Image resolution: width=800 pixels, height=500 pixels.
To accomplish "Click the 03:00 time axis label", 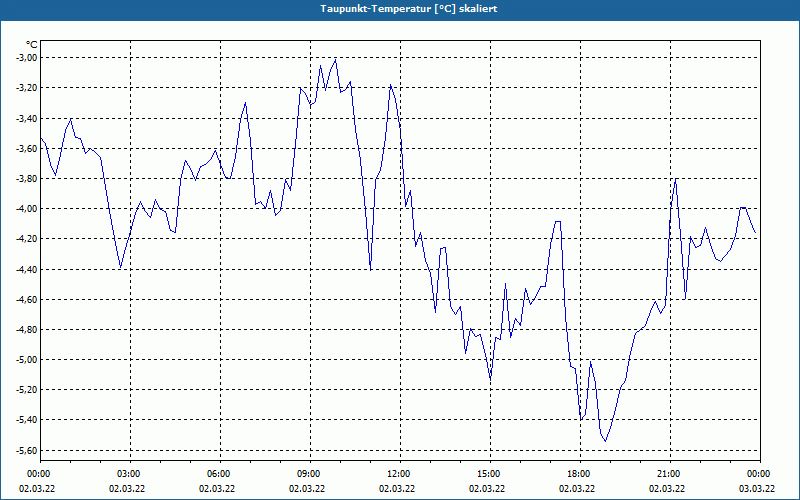I will pyautogui.click(x=130, y=474).
